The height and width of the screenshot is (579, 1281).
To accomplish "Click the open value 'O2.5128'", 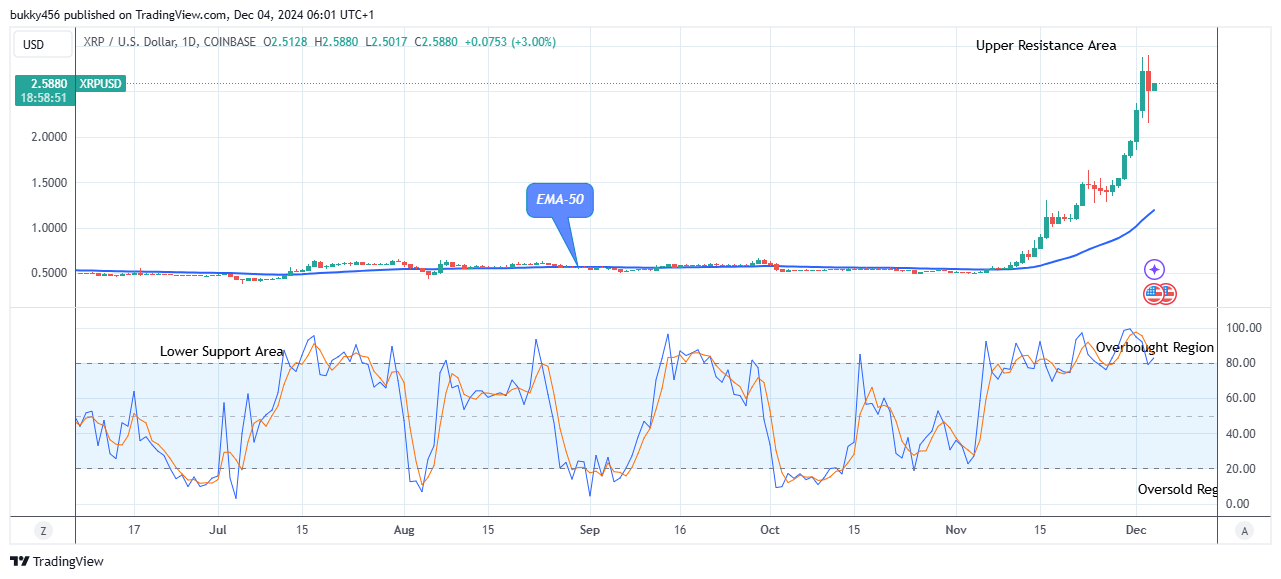I will [x=286, y=42].
